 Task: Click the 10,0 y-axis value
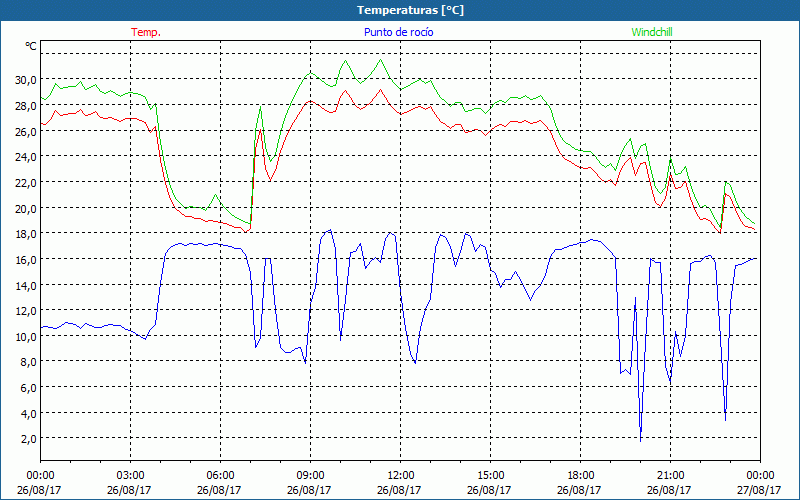(x=27, y=337)
